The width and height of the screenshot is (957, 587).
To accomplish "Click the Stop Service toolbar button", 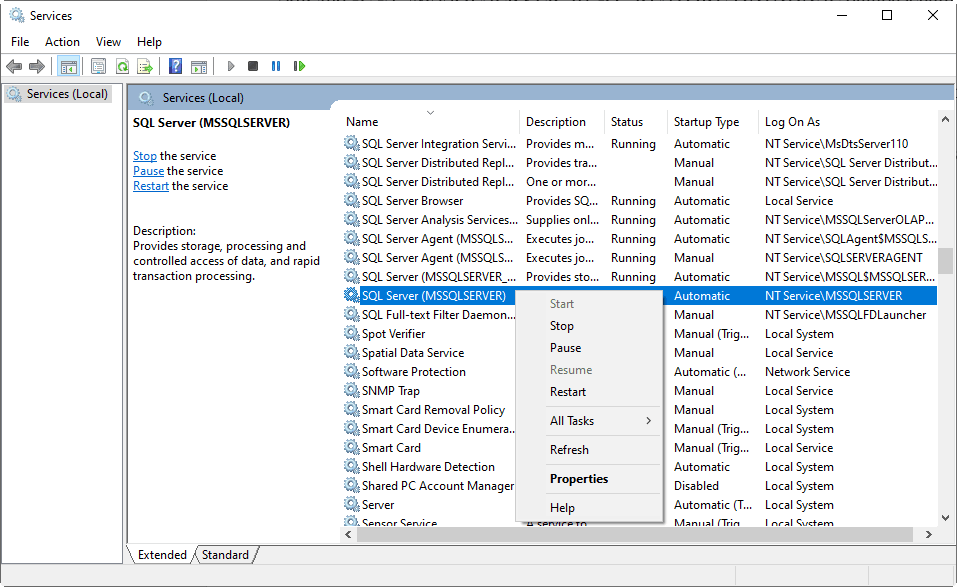I will coord(253,66).
